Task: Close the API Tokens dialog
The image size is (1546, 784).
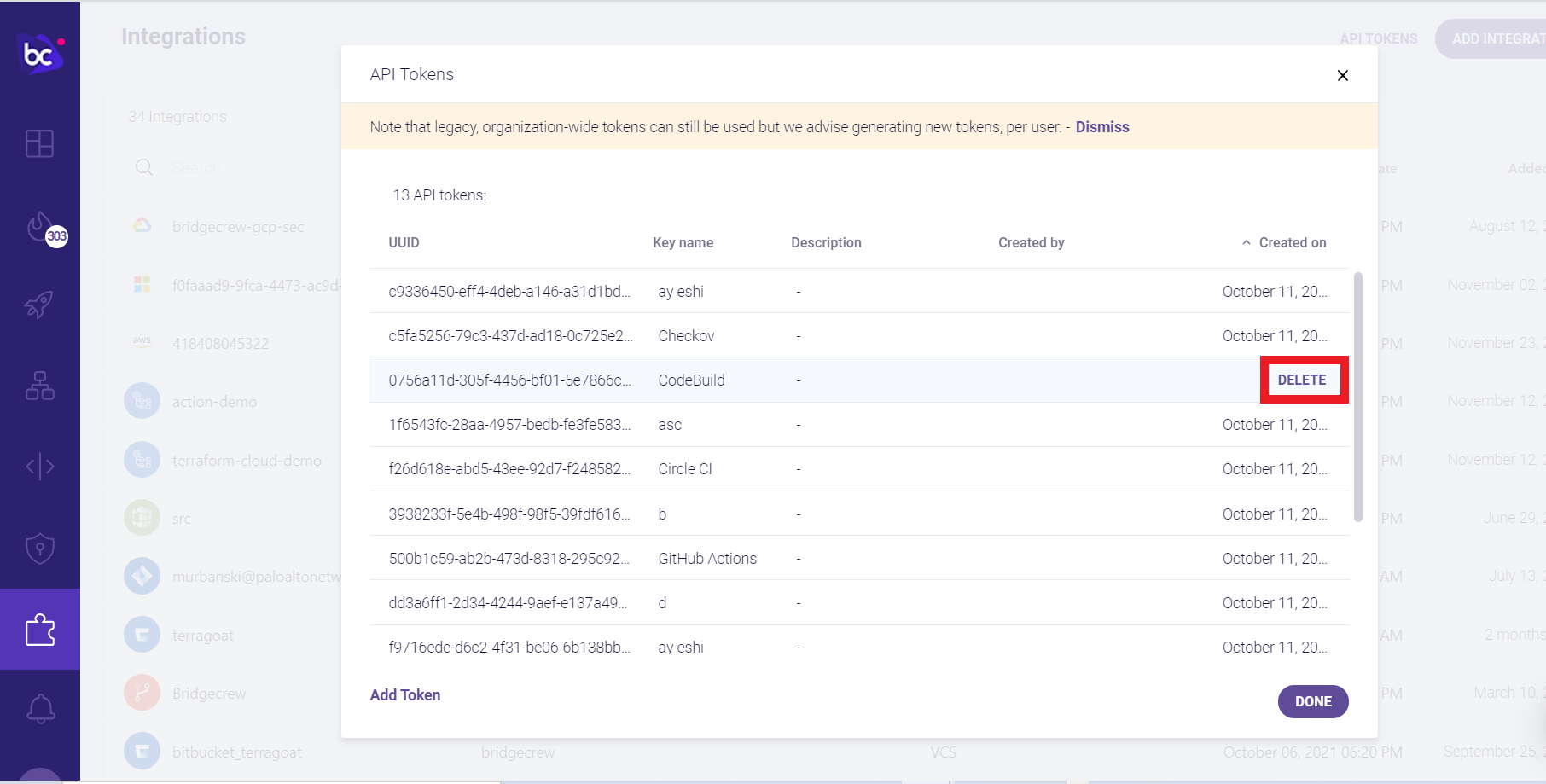Action: pyautogui.click(x=1343, y=75)
